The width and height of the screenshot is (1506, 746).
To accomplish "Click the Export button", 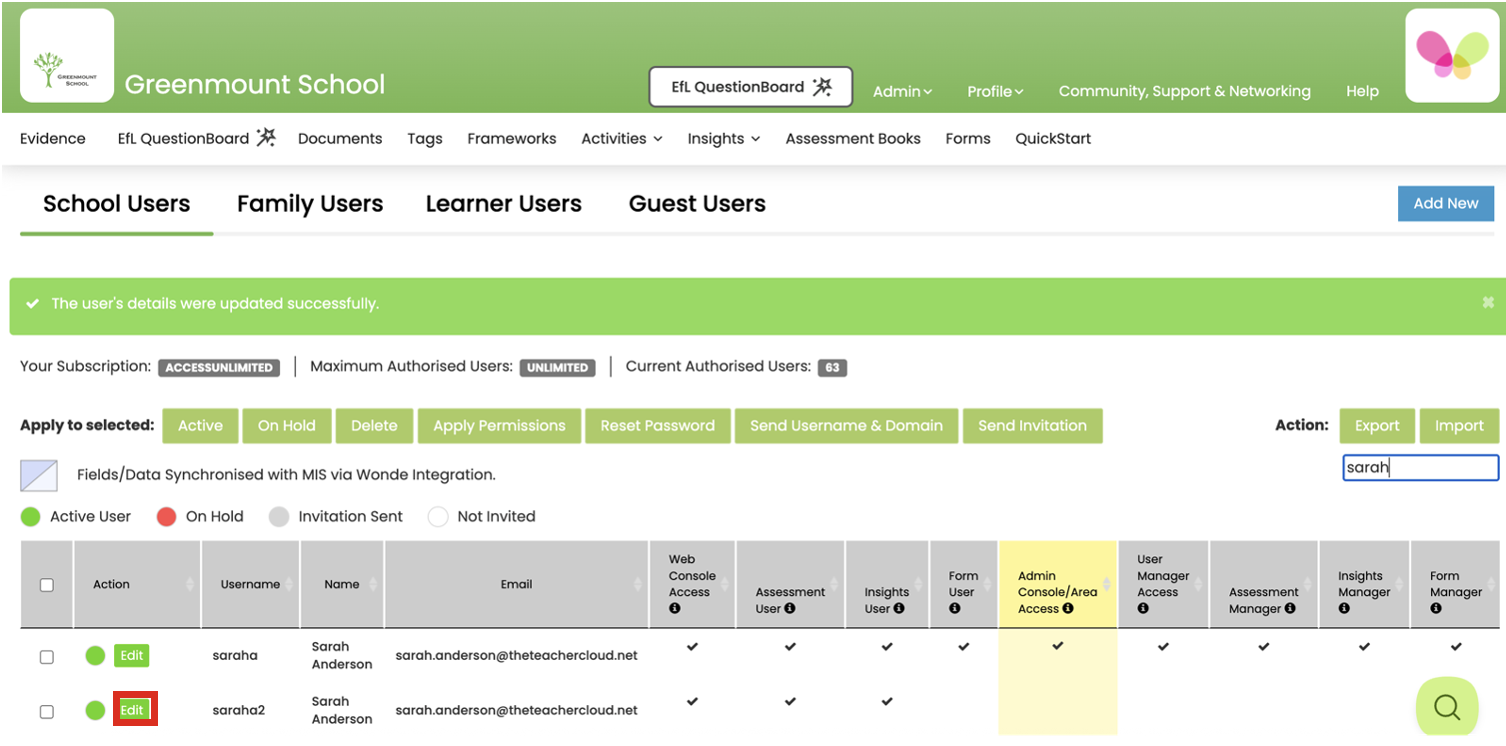I will [x=1377, y=425].
